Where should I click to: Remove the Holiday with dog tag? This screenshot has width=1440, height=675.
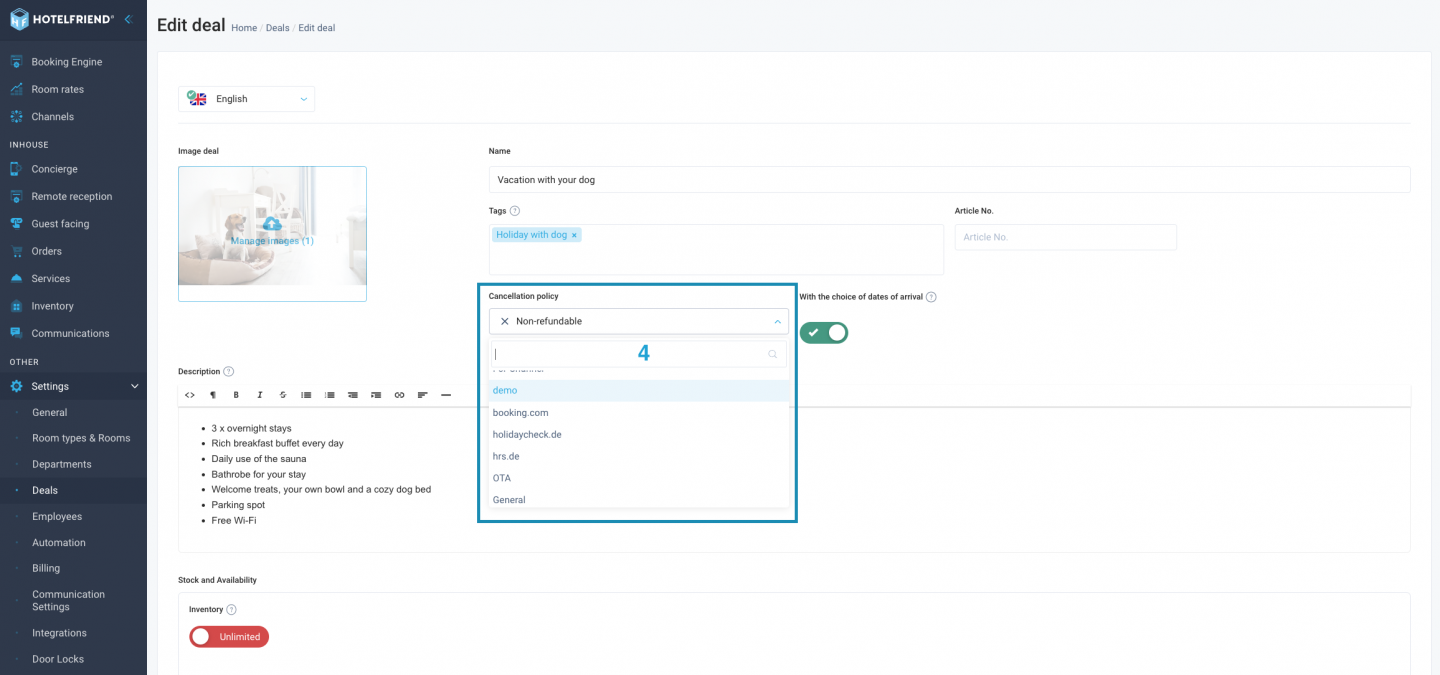tap(574, 235)
